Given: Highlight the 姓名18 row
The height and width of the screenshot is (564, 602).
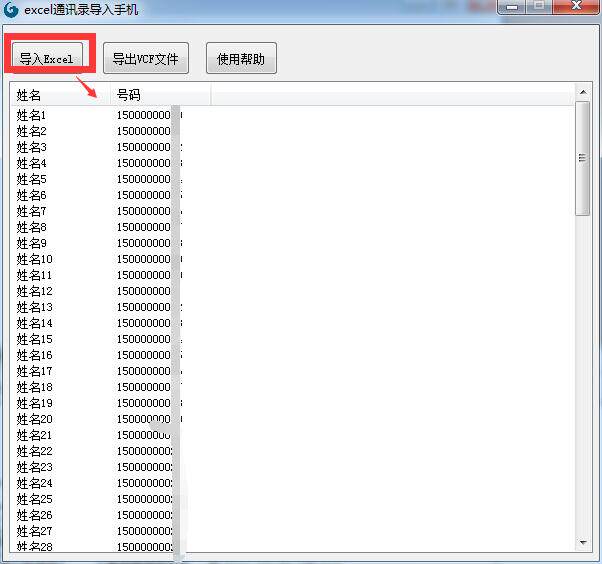Looking at the screenshot, I should [x=35, y=387].
